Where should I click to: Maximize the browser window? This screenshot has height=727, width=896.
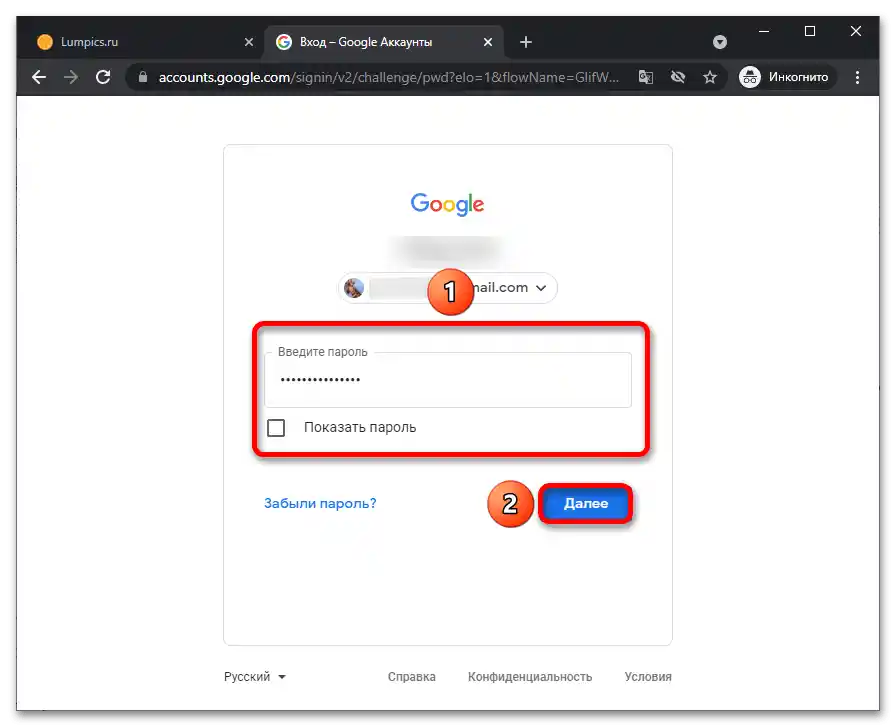point(810,31)
